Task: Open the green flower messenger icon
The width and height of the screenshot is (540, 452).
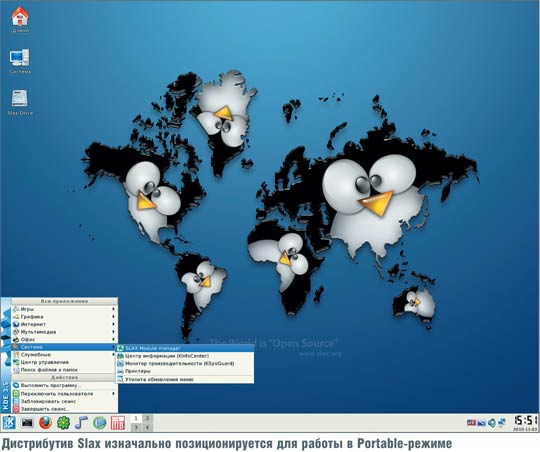Action: [x=63, y=423]
